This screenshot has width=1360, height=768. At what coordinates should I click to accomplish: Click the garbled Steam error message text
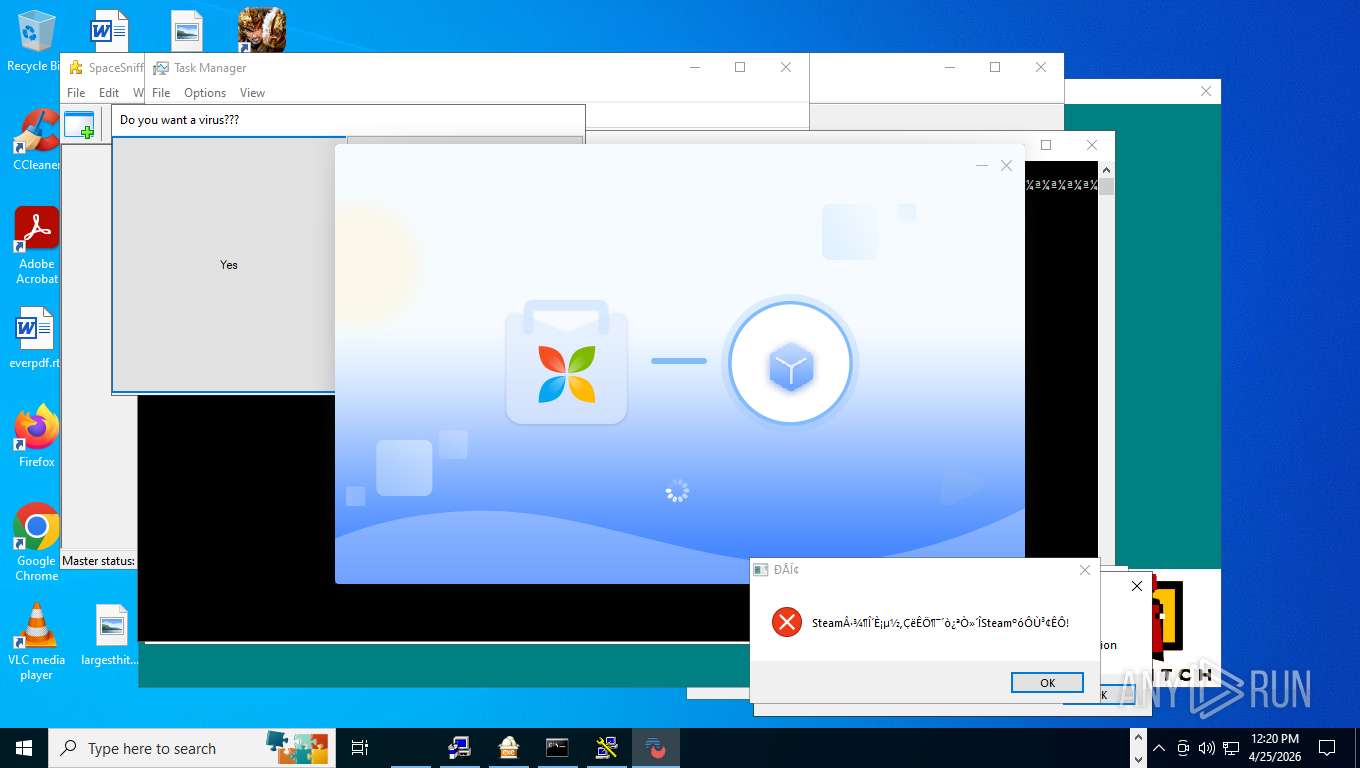tap(940, 623)
